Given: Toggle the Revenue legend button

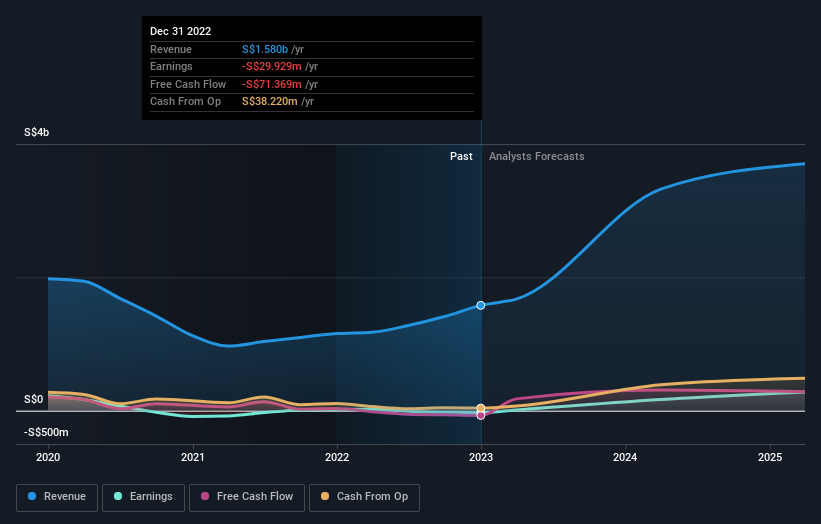Looking at the screenshot, I should (57, 497).
